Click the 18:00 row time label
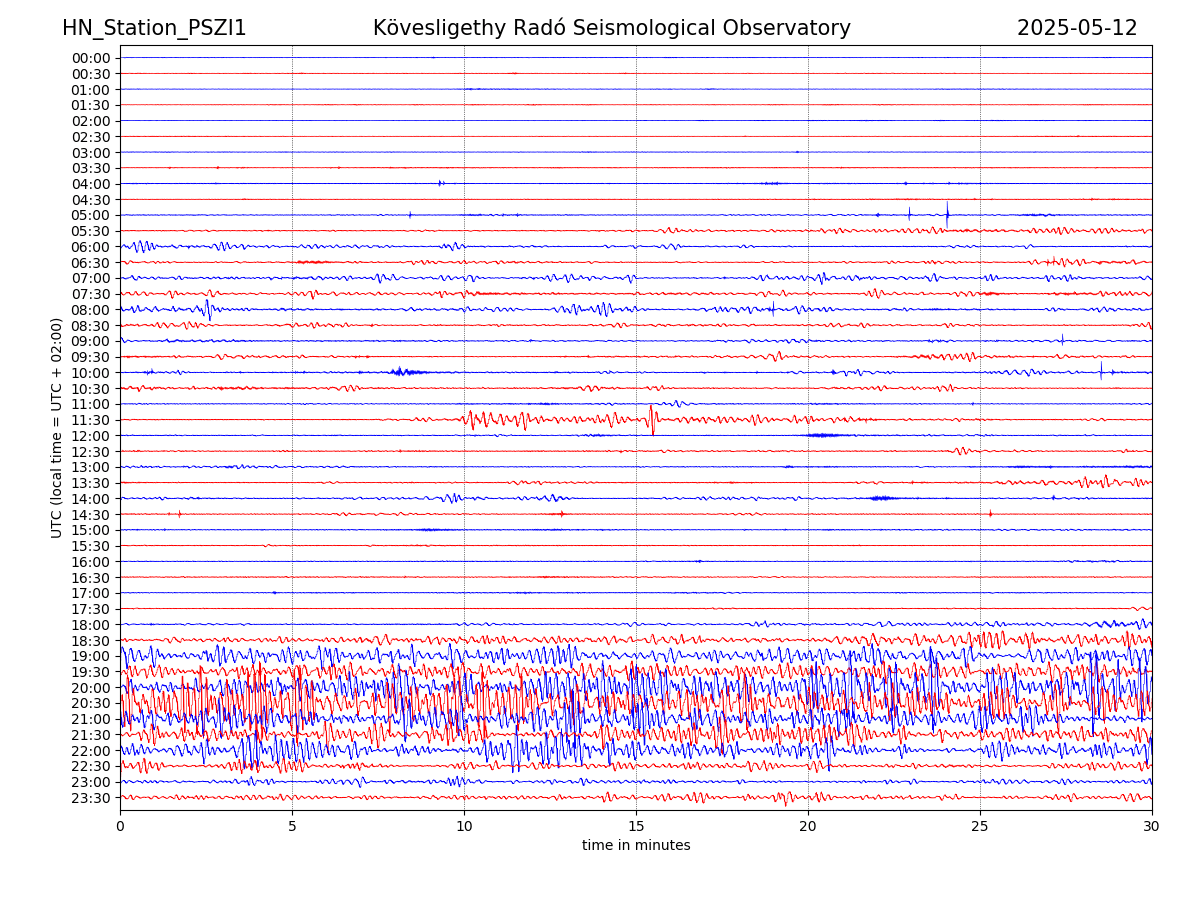 tap(91, 625)
